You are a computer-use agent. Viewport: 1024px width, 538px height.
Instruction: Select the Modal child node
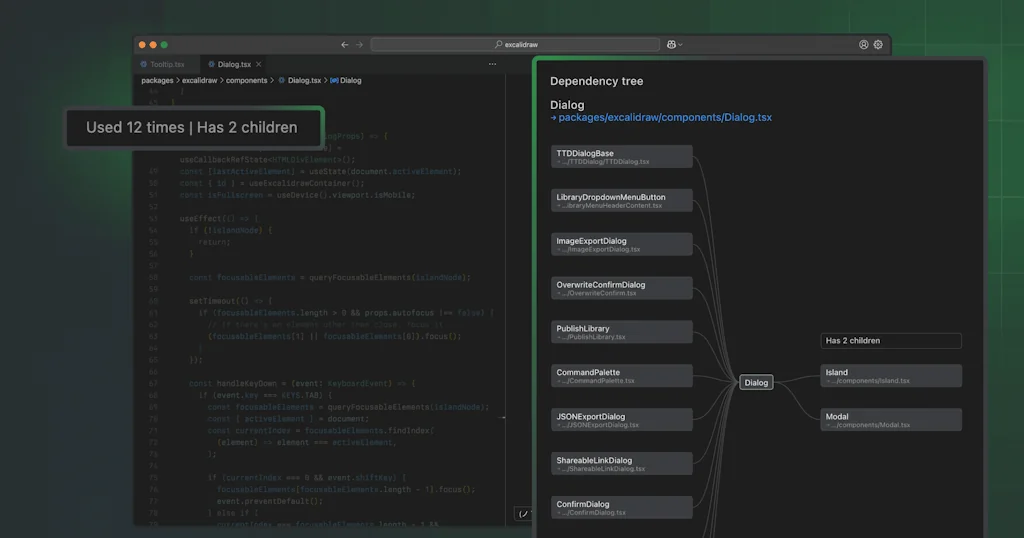coord(891,420)
